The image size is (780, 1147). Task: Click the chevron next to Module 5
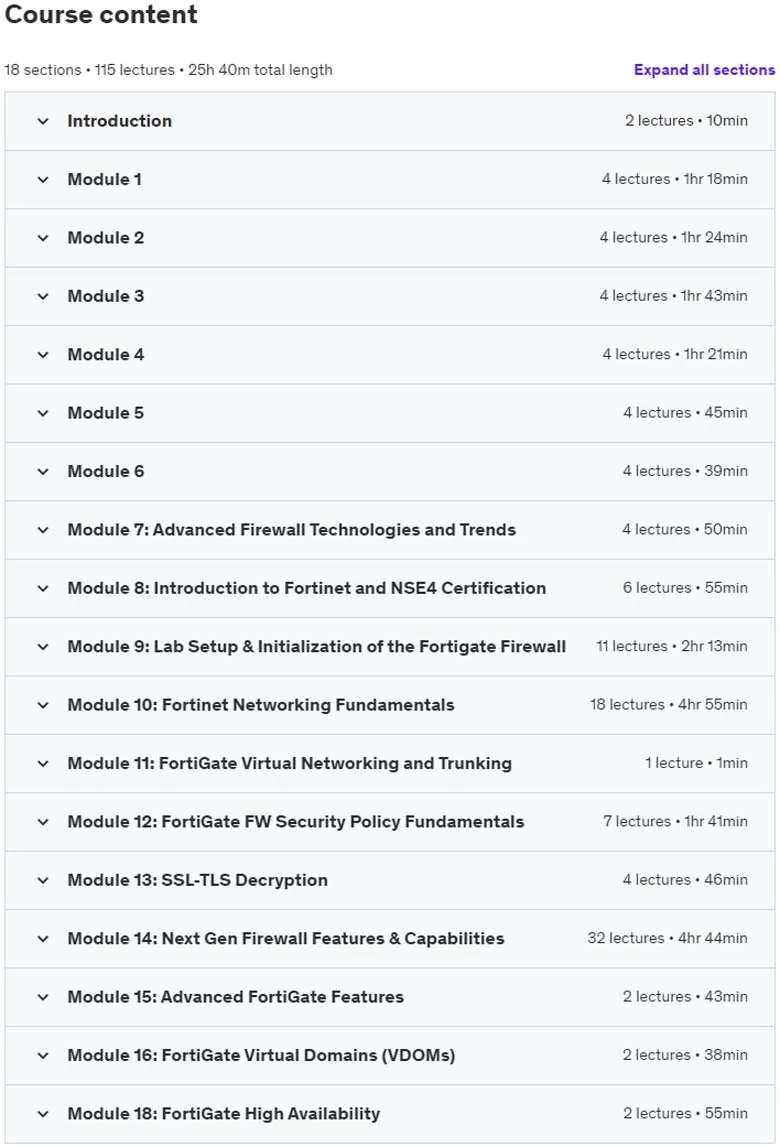[43, 413]
